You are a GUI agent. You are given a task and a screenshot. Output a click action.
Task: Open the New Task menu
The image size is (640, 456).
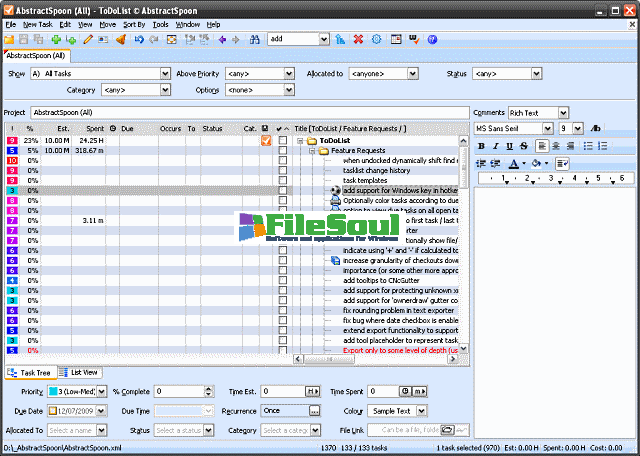pyautogui.click(x=38, y=24)
